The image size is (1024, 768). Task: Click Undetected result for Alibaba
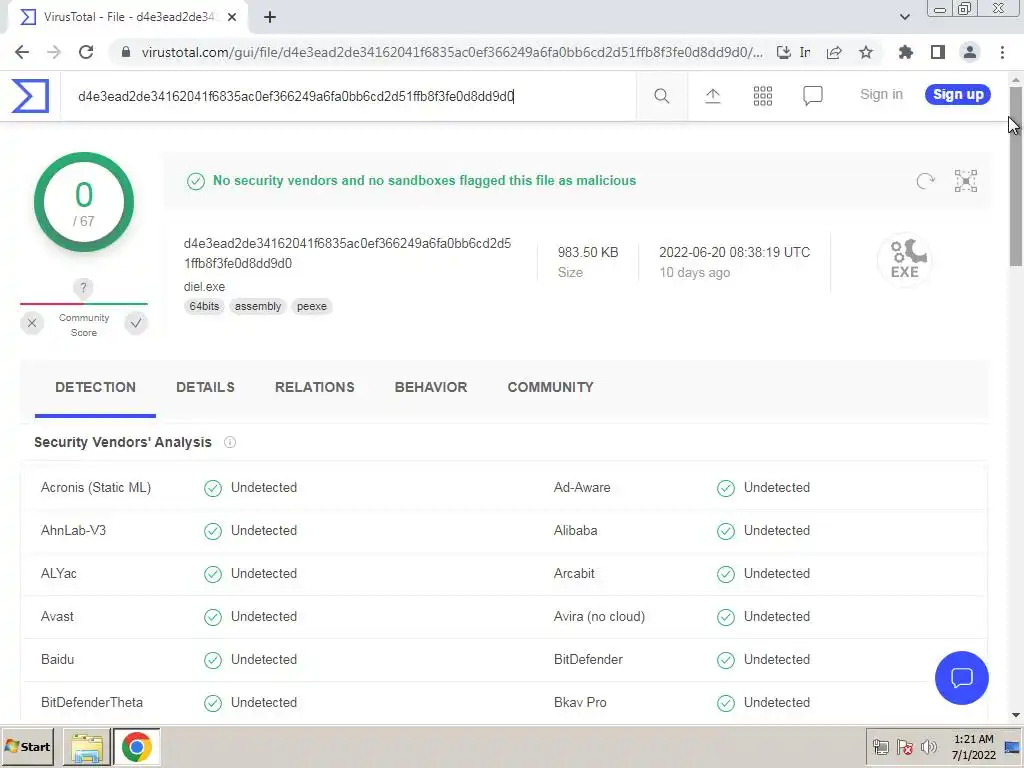(776, 530)
